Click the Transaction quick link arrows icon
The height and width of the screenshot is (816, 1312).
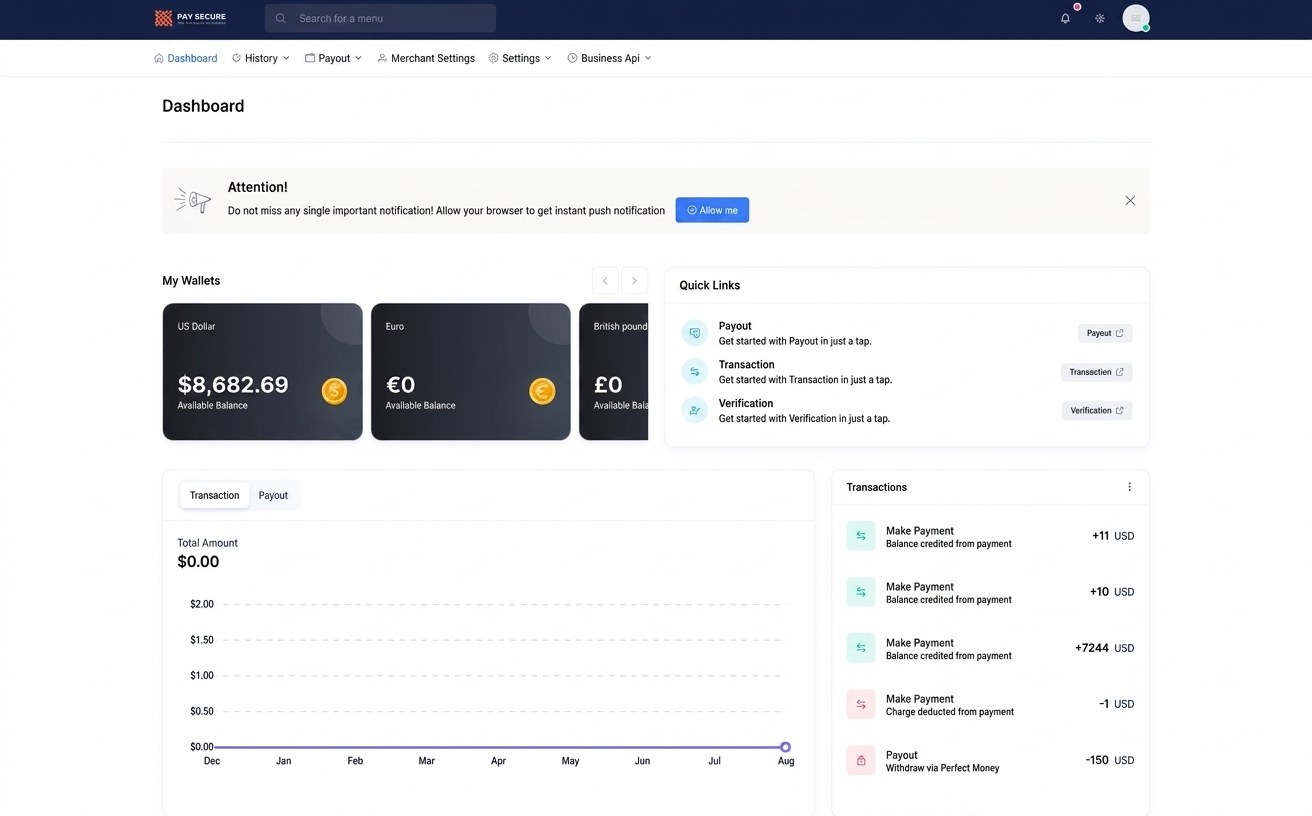click(x=695, y=372)
